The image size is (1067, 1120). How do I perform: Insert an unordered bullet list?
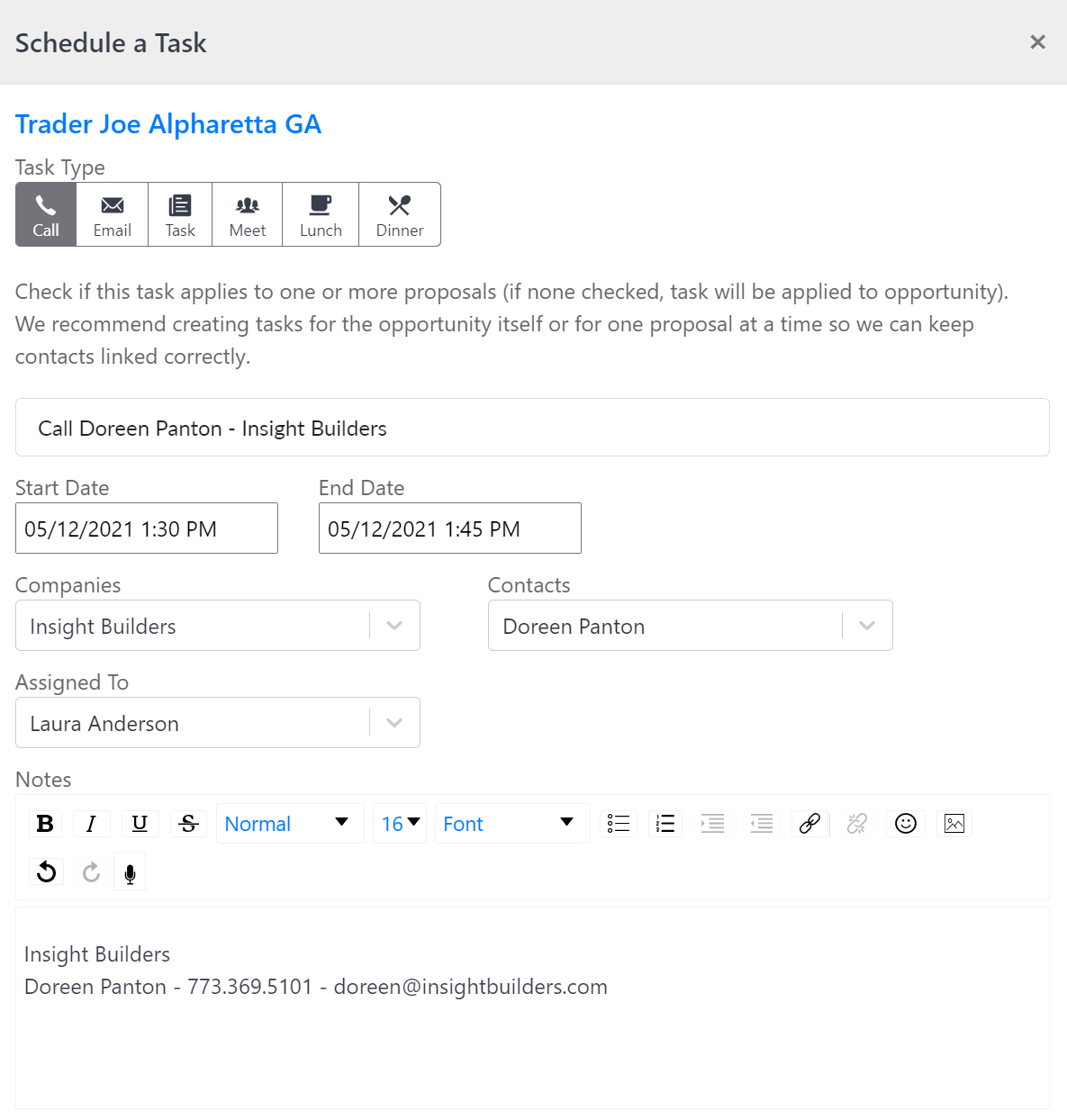click(x=619, y=824)
